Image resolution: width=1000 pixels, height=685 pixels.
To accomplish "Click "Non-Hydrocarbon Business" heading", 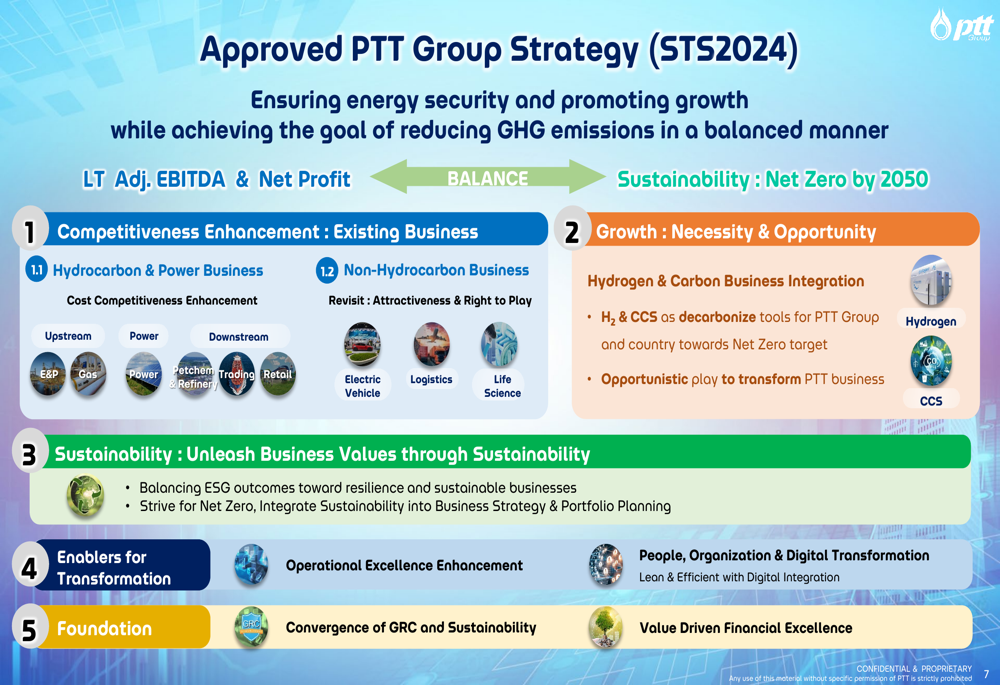I will (436, 270).
